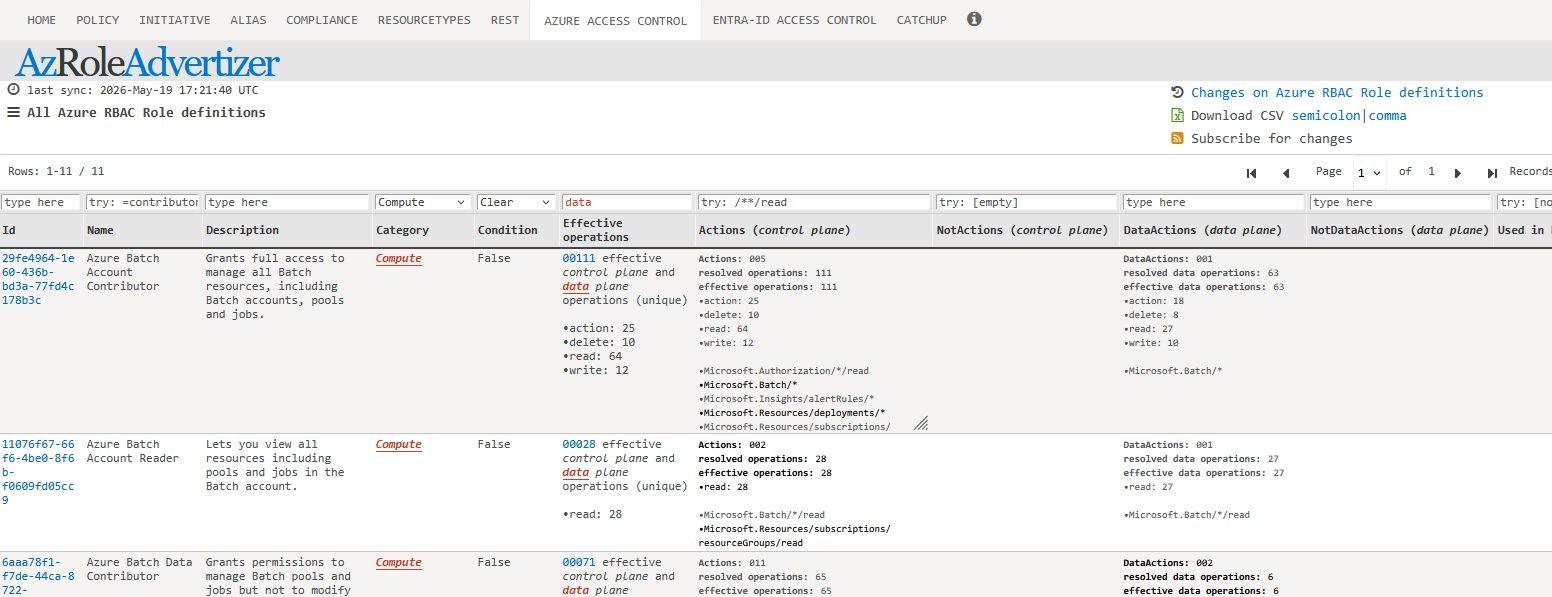Click the AzRoleAdvertizer logo
This screenshot has width=1552, height=597.
click(147, 62)
